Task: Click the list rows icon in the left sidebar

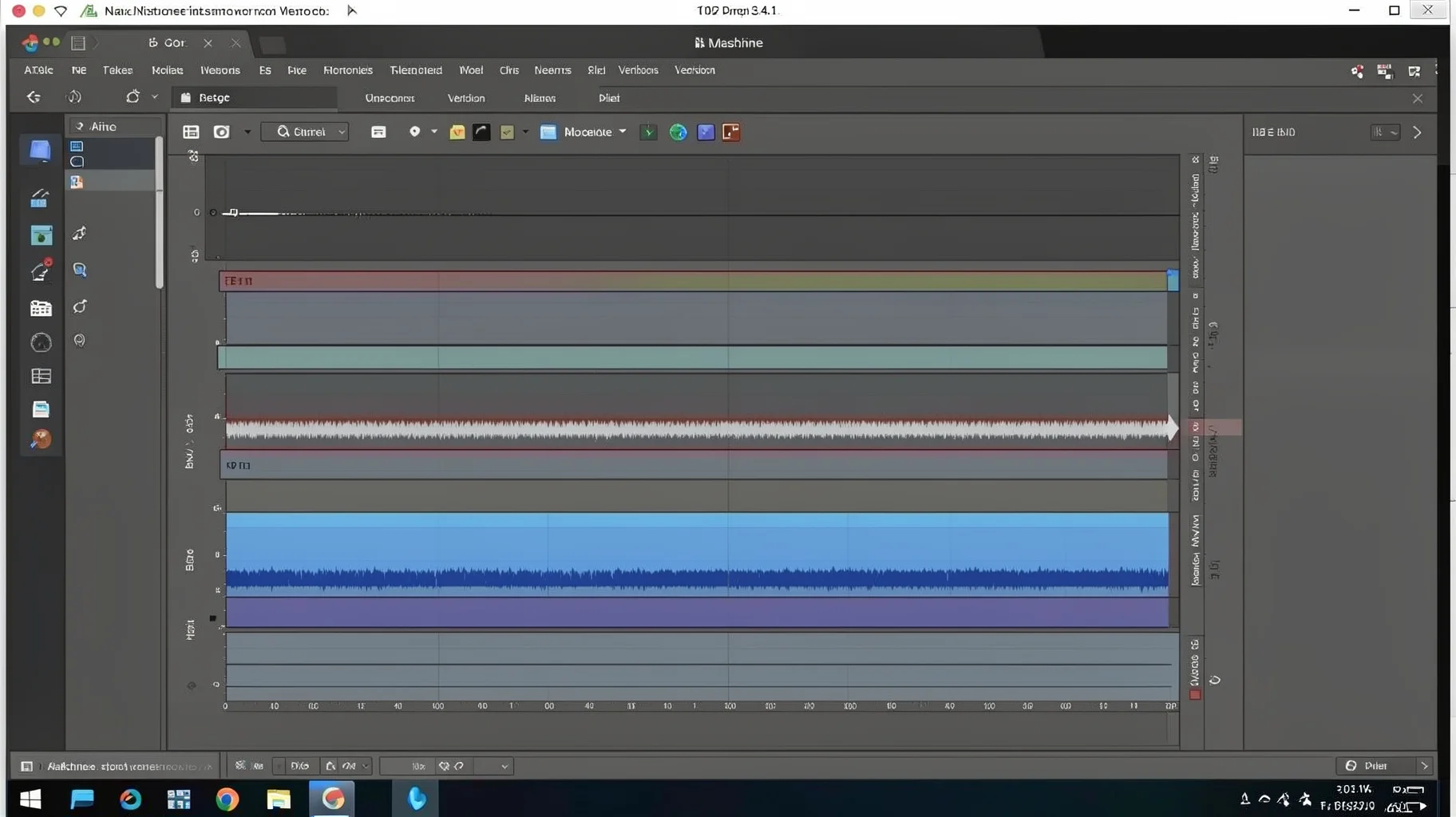Action: (41, 376)
